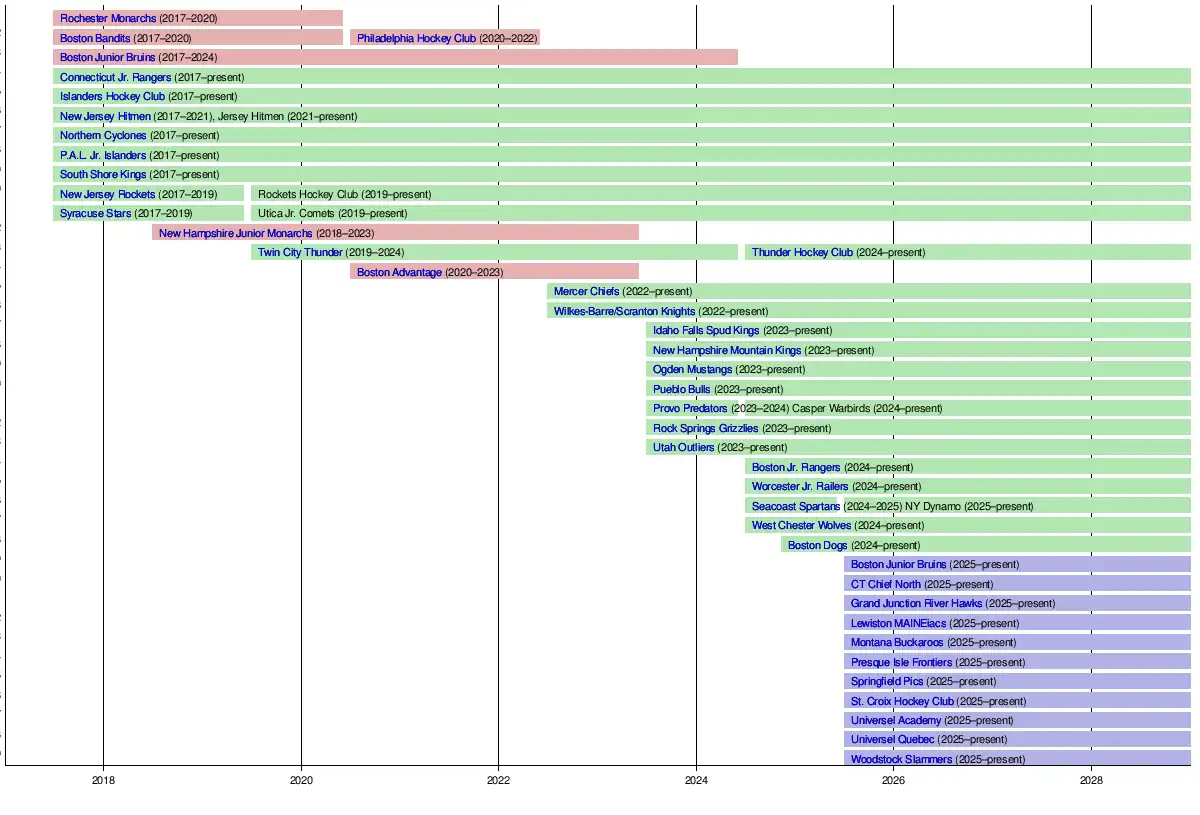Open the Northern Cyclones link
Viewport: 1200px width, 815px height.
103,135
